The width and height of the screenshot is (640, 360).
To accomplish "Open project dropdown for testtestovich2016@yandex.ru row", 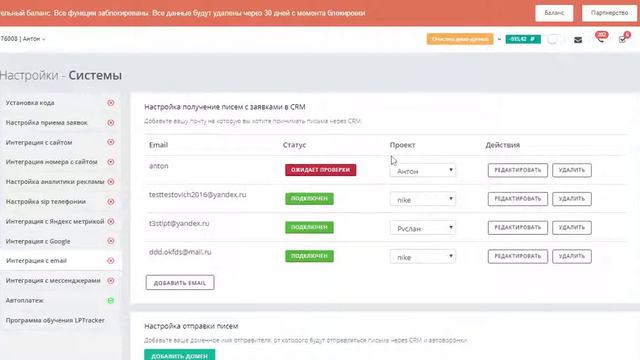I will pos(422,199).
